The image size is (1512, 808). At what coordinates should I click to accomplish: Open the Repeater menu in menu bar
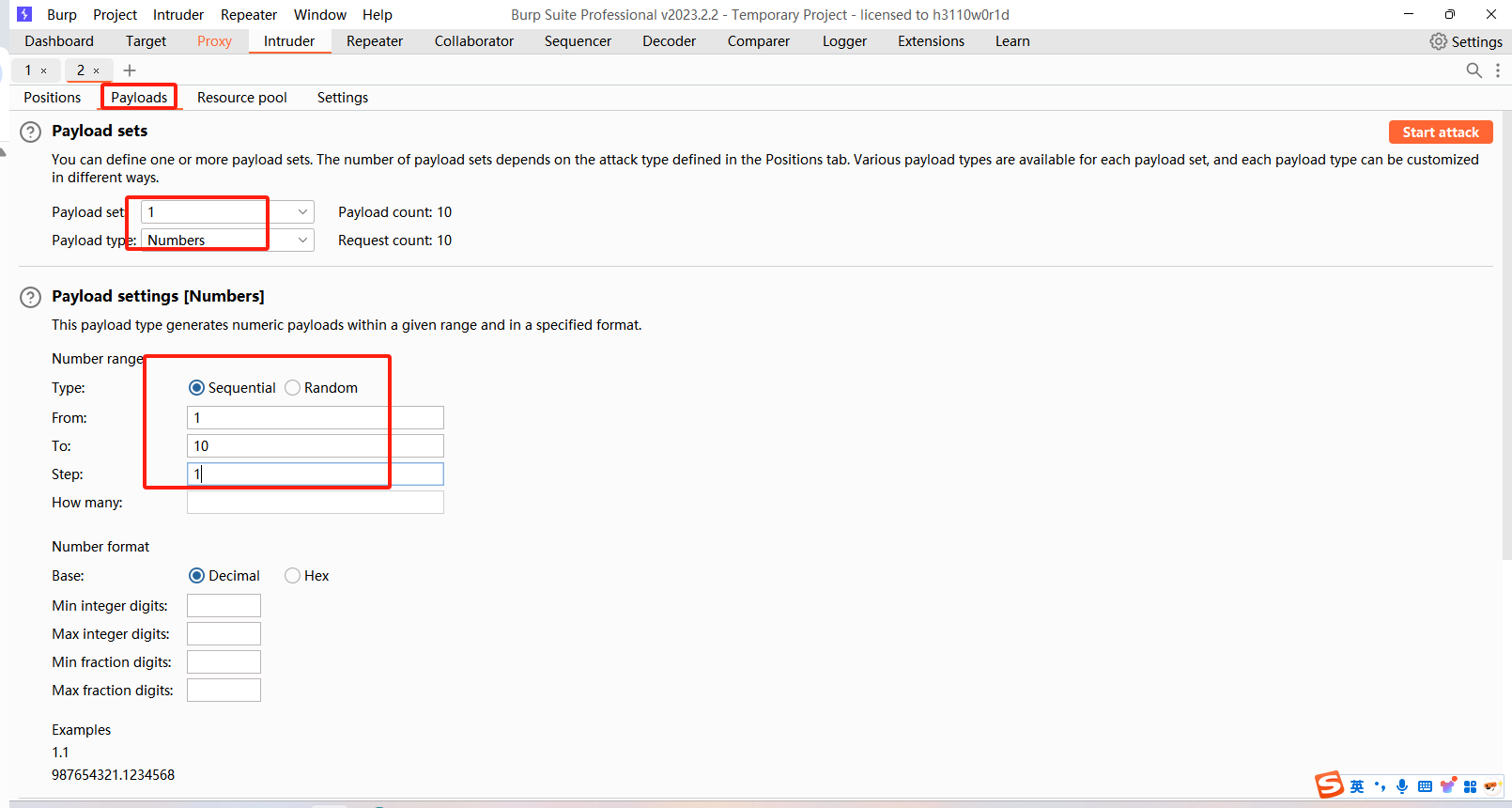(x=249, y=15)
